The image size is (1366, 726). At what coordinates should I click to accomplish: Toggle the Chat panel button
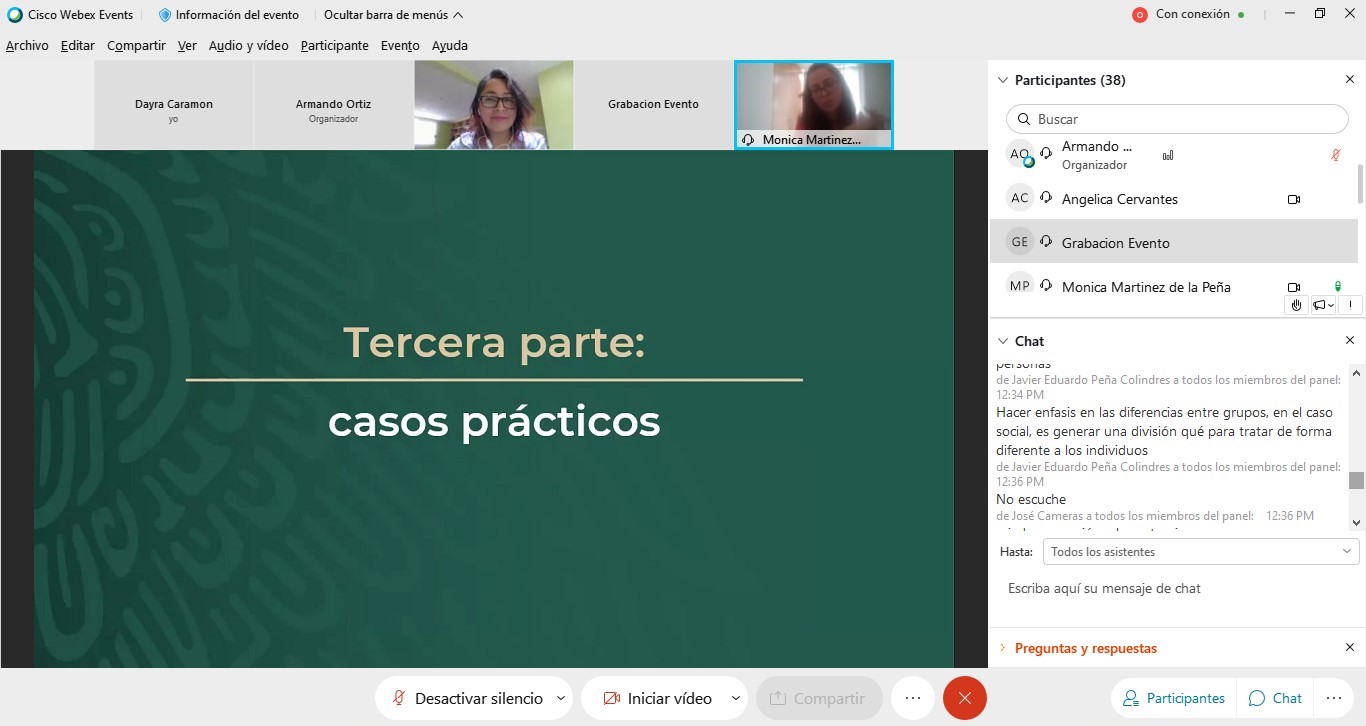pyautogui.click(x=1275, y=698)
